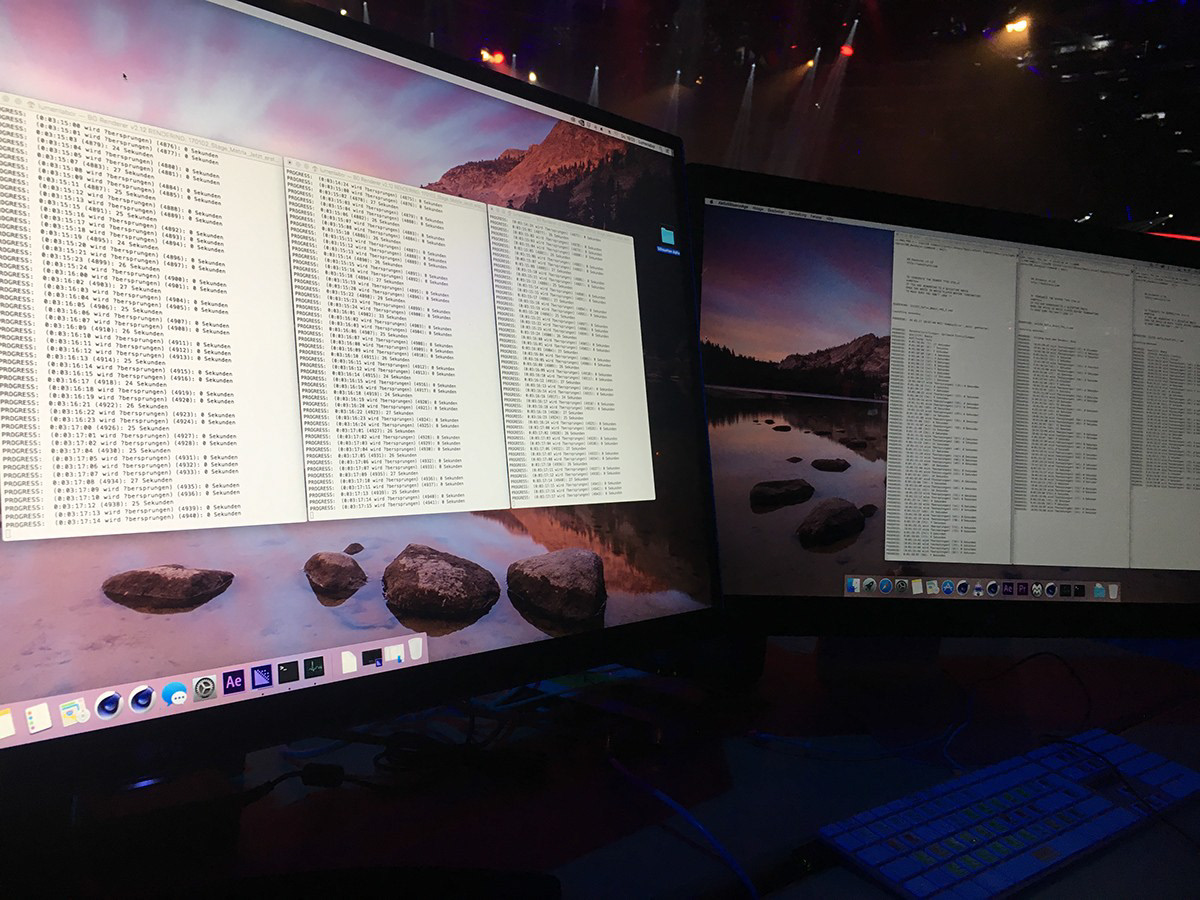Open the blue desktop folder on the left monitor
The width and height of the screenshot is (1200, 900).
(668, 237)
